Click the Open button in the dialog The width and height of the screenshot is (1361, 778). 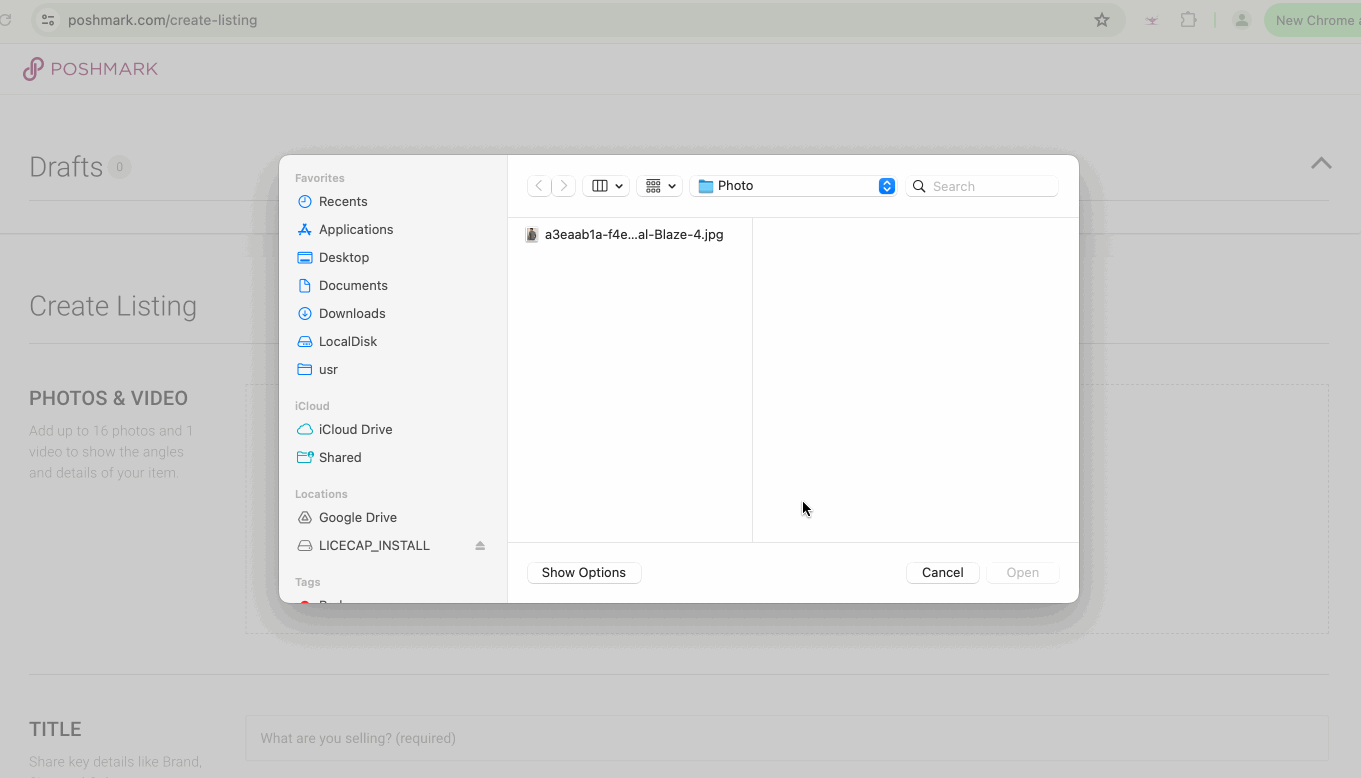(1023, 572)
